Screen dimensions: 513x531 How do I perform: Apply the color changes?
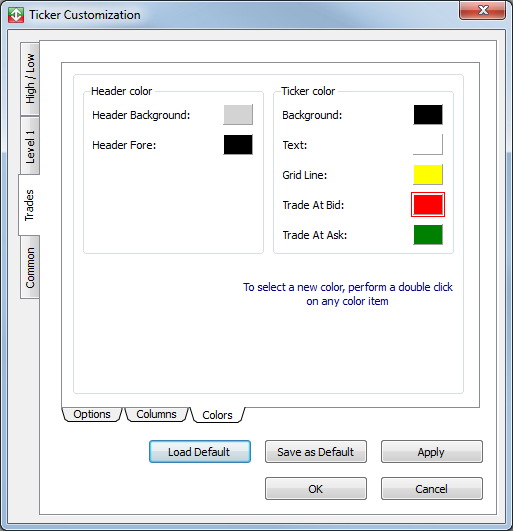432,452
